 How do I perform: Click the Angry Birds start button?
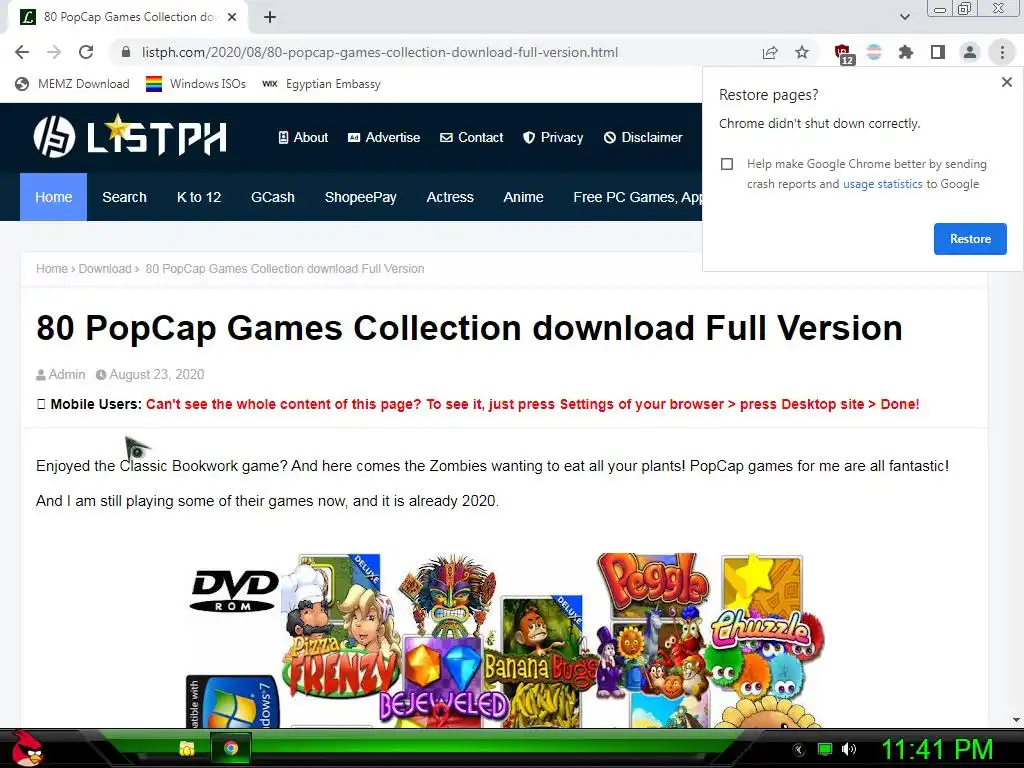coord(27,748)
